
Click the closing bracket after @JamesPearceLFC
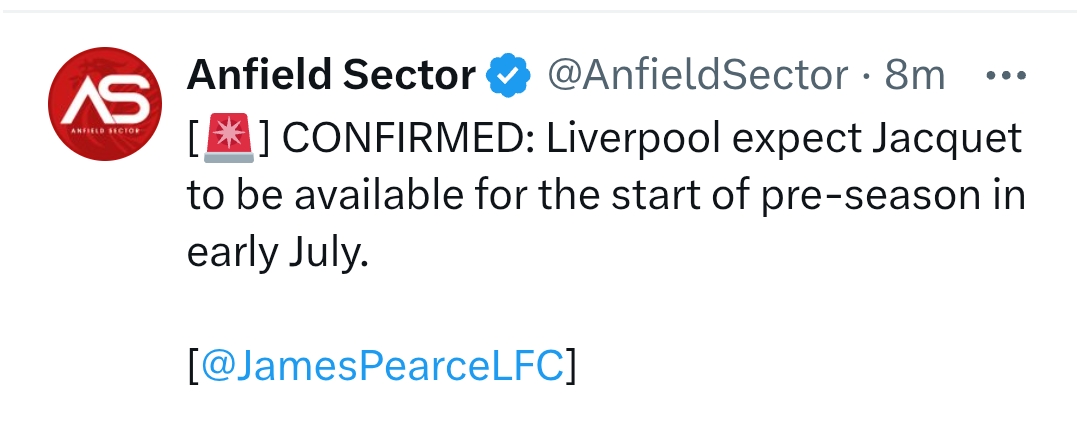570,366
